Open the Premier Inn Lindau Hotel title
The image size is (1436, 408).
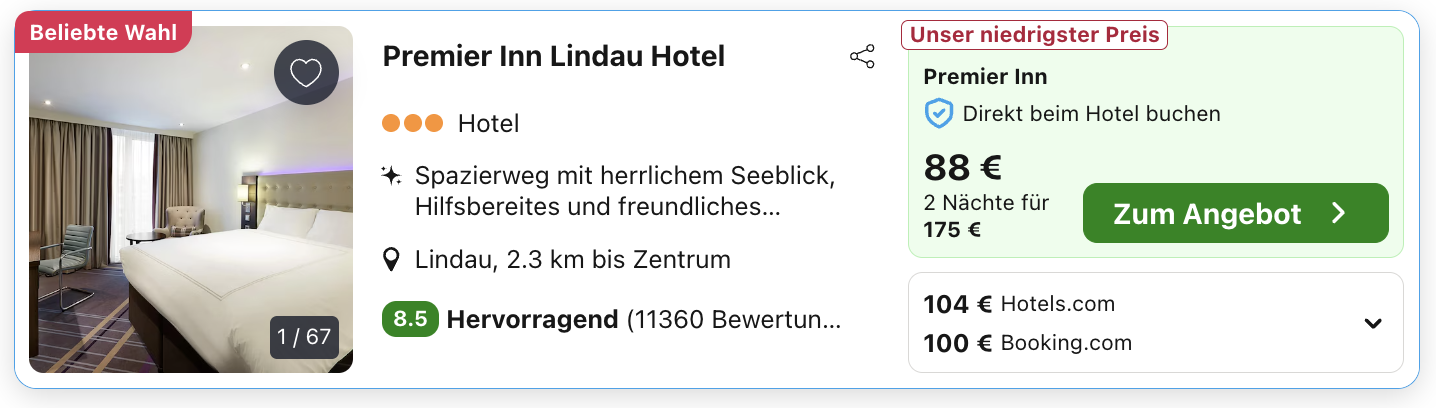[x=554, y=56]
